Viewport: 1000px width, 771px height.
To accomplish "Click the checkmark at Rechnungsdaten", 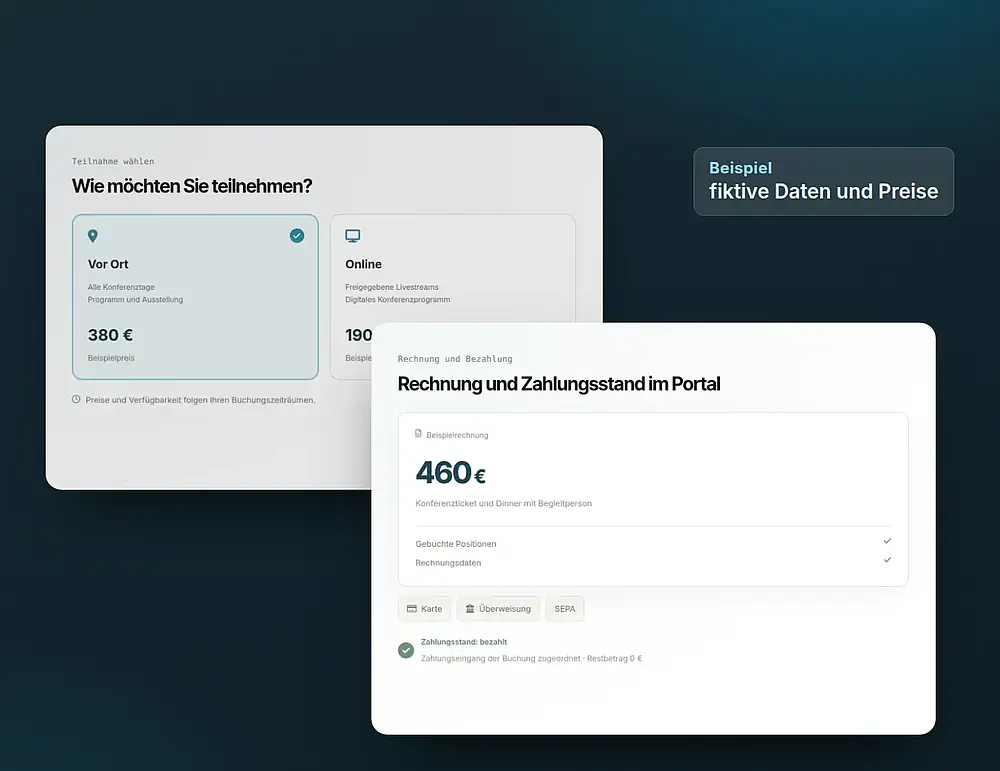I will [x=887, y=560].
